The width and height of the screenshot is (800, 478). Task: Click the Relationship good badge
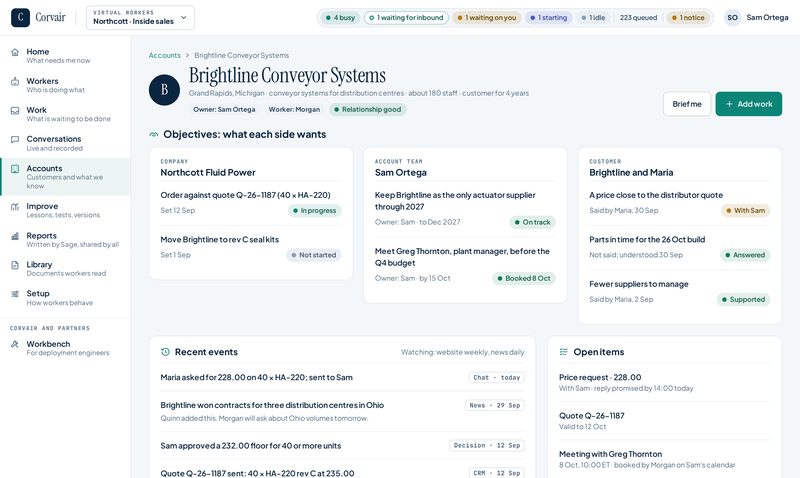tap(367, 109)
